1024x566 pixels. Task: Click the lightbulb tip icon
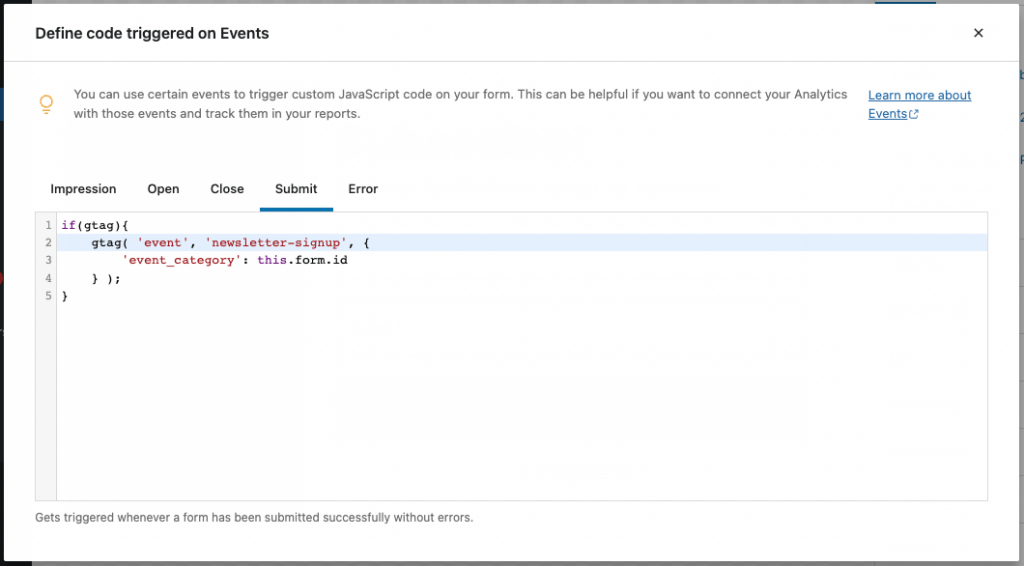coord(46,104)
